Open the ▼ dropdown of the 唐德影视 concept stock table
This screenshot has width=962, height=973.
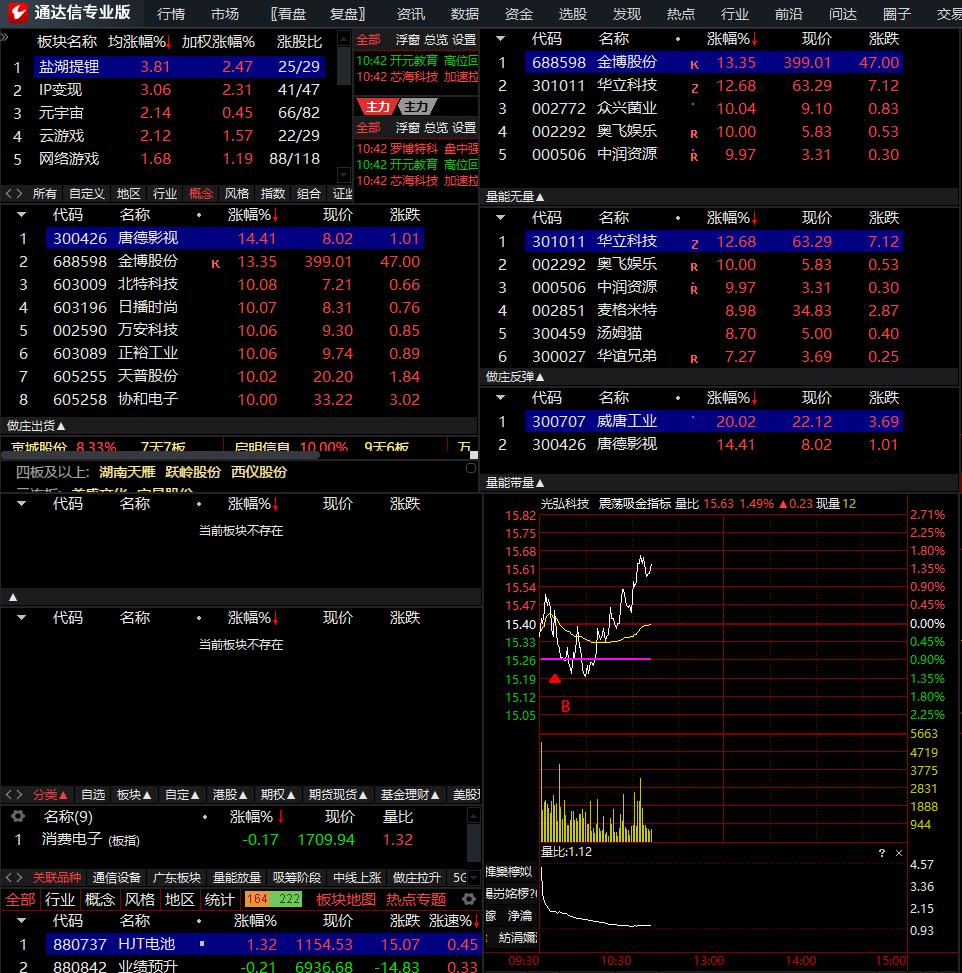point(22,215)
